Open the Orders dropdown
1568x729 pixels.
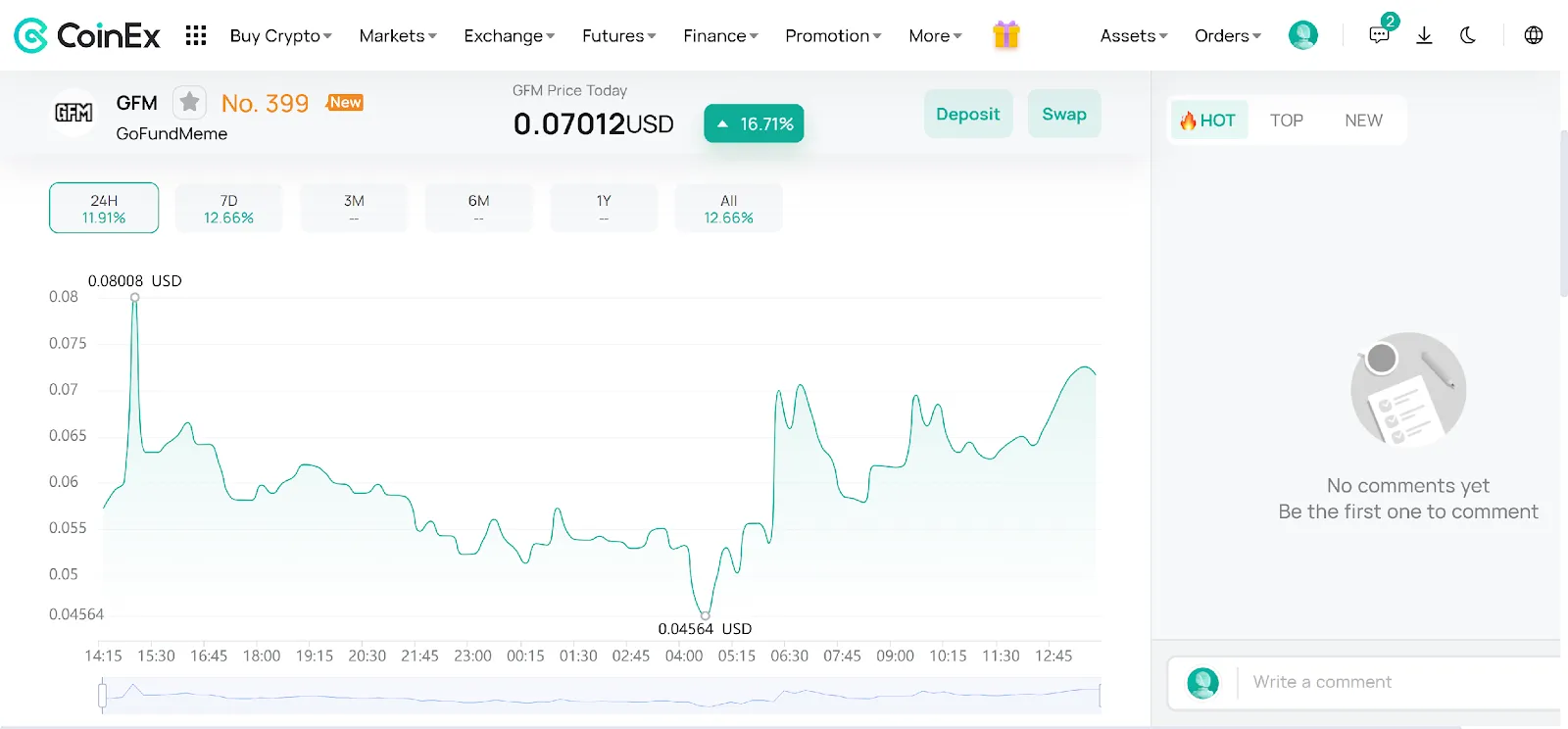pos(1228,36)
